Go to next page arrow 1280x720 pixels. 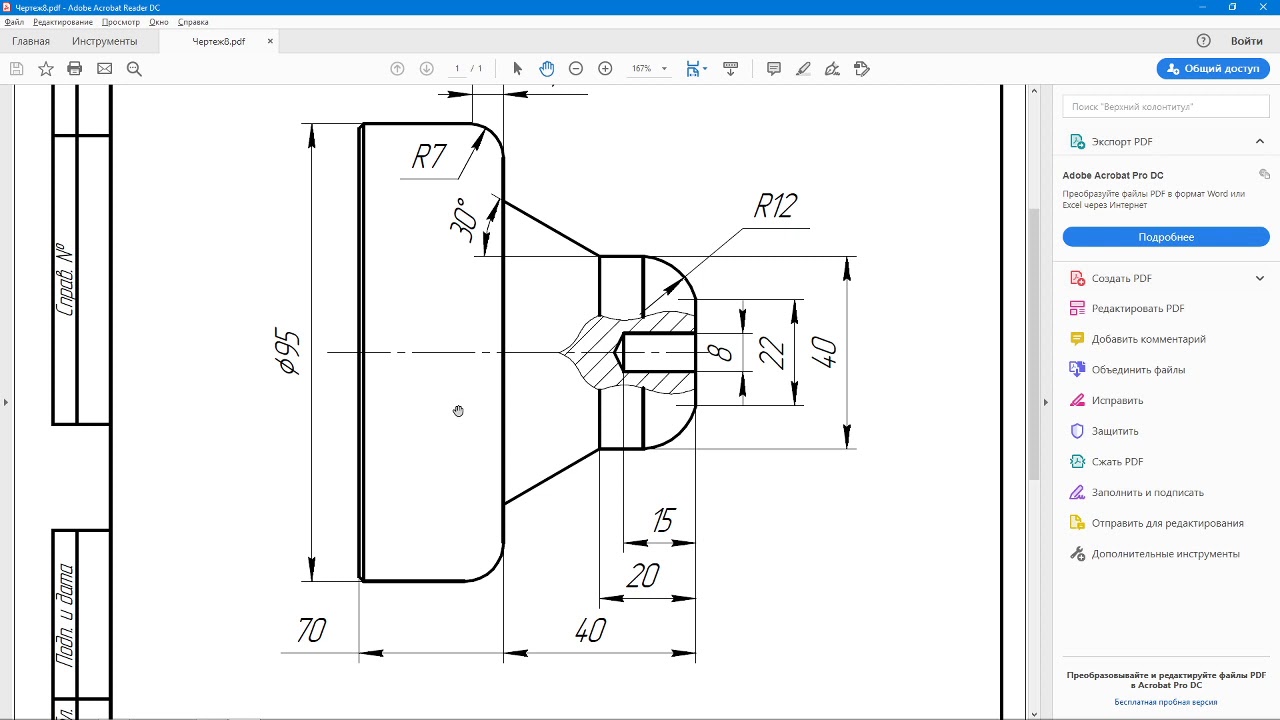tap(427, 69)
